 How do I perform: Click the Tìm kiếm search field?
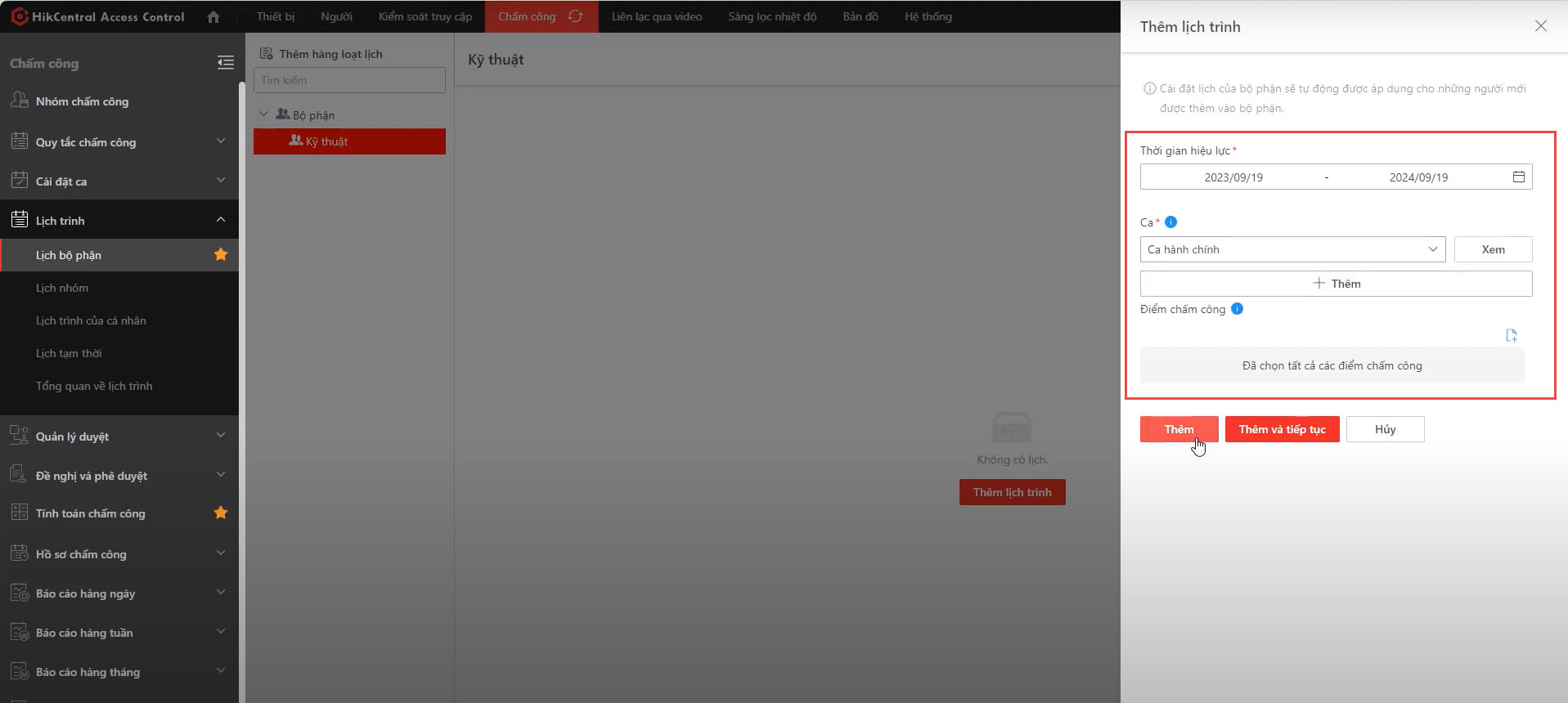coord(349,80)
